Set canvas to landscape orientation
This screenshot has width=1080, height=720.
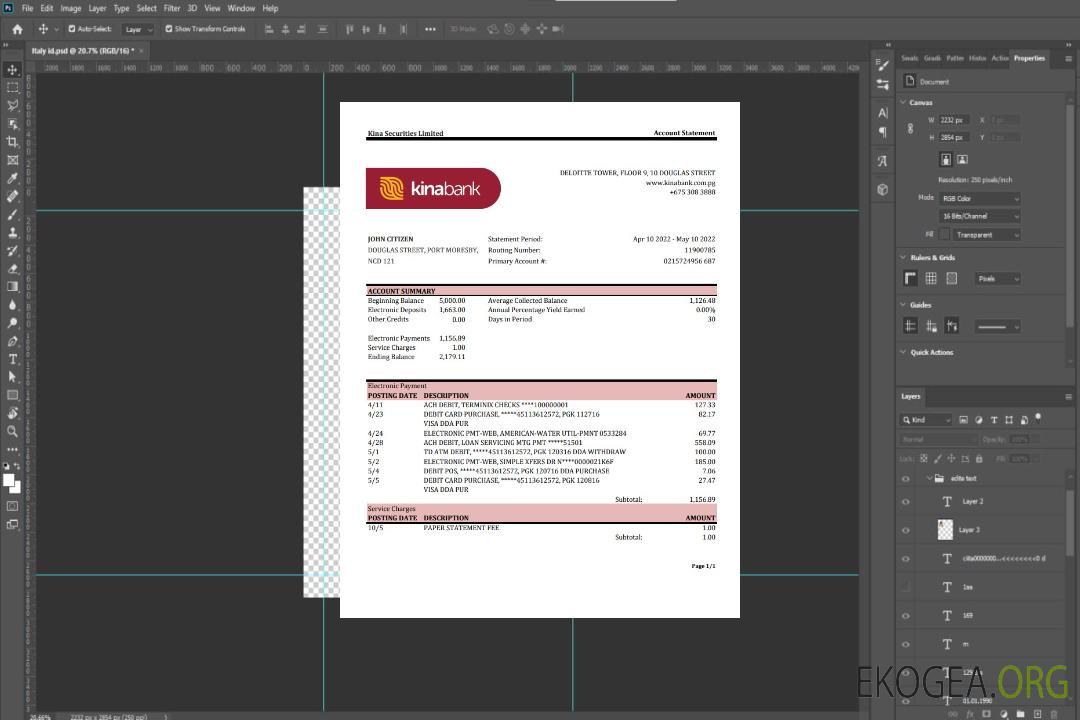pyautogui.click(x=962, y=159)
